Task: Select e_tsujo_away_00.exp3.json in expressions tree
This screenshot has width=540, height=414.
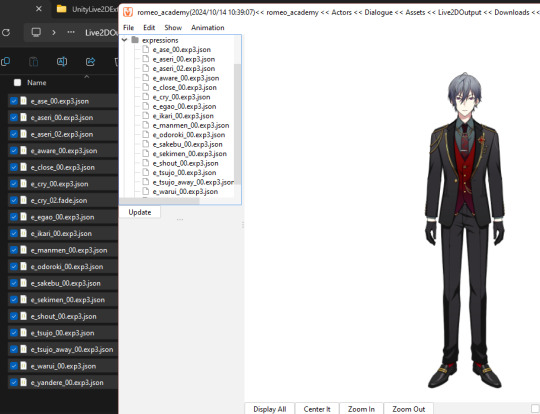Action: [x=193, y=182]
